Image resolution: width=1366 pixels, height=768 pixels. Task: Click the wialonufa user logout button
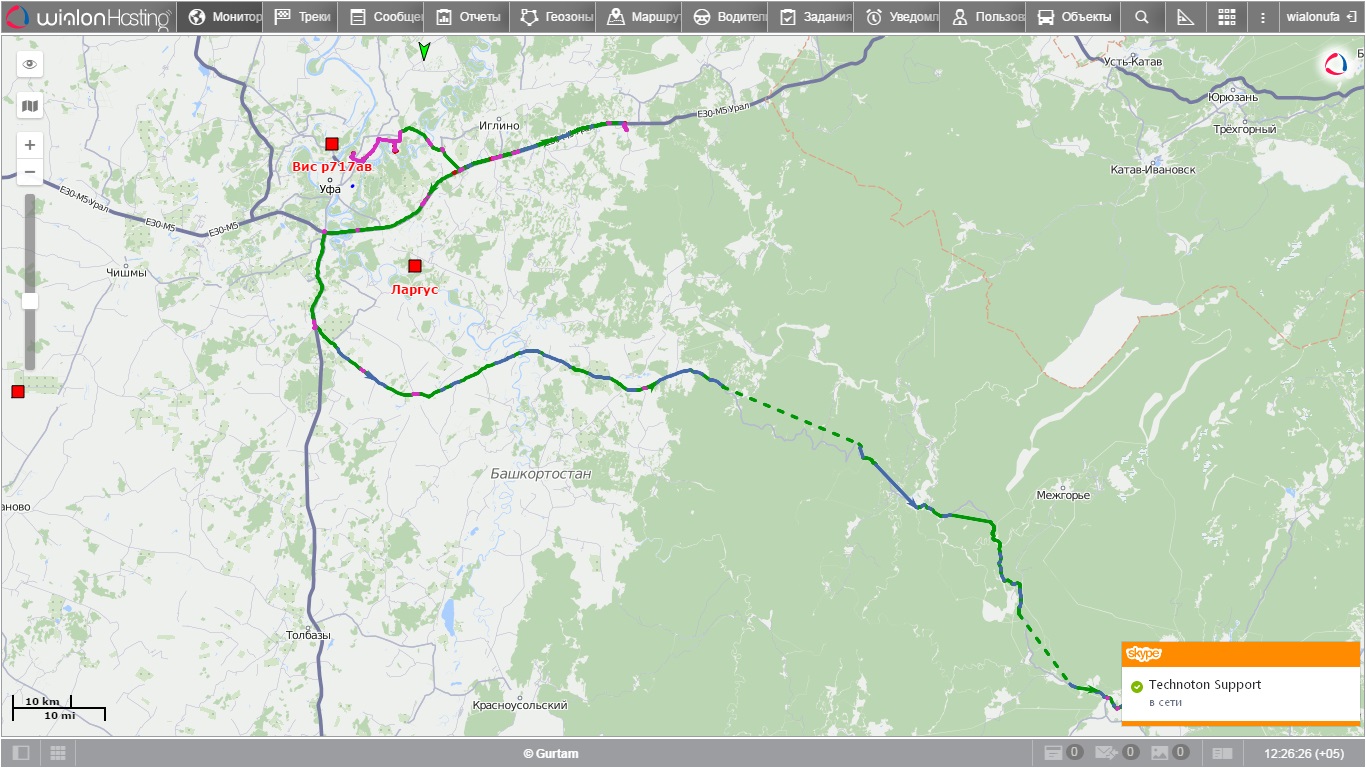[1321, 17]
